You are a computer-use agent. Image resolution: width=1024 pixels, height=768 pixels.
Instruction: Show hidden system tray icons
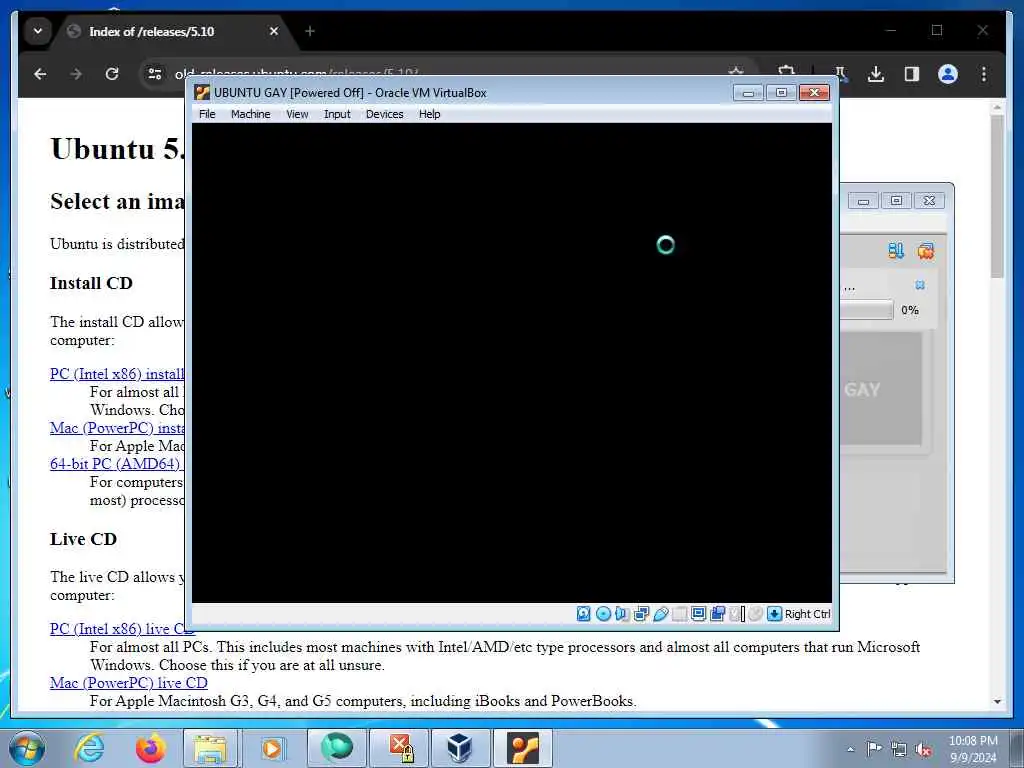pos(850,749)
